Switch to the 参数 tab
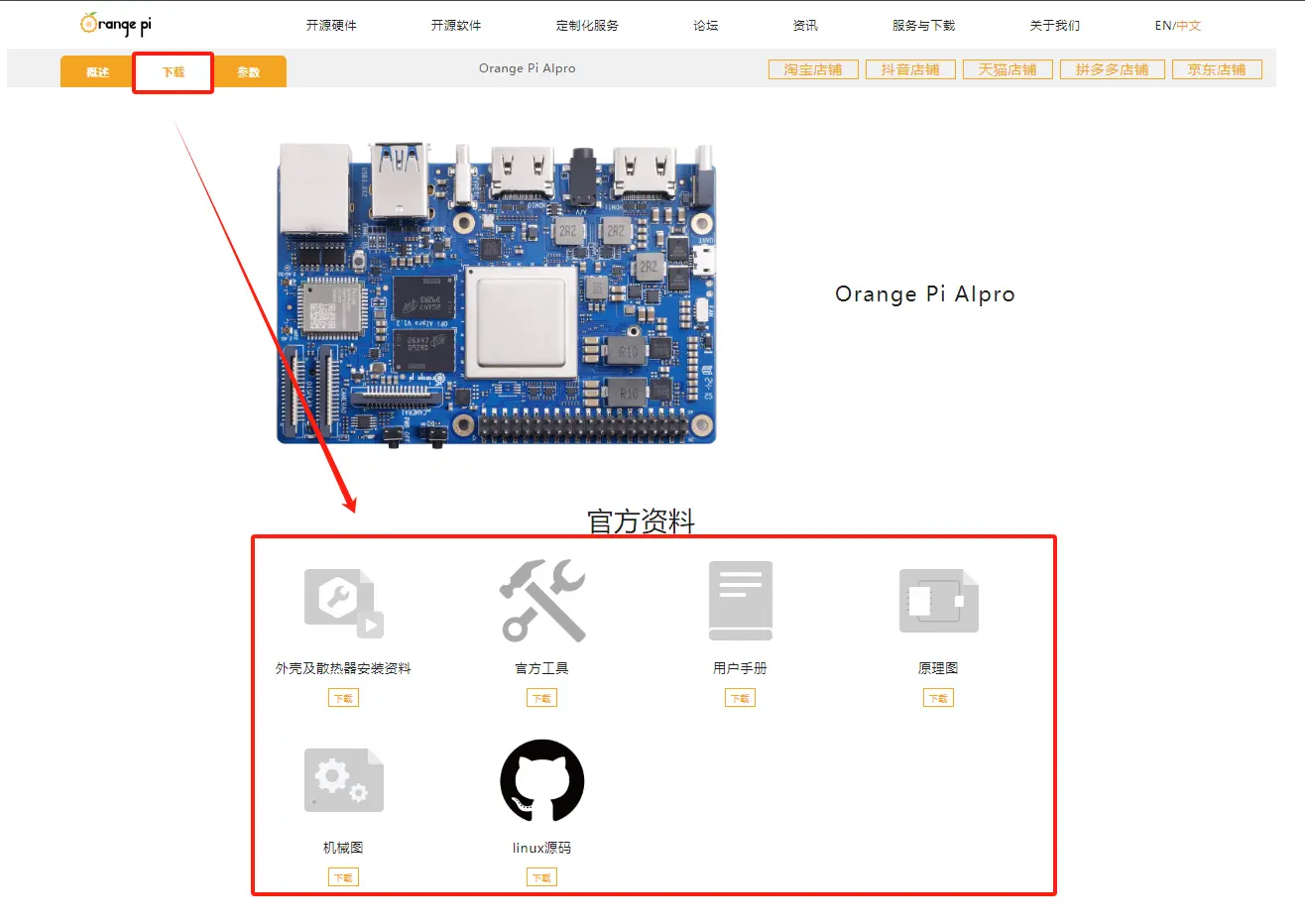This screenshot has width=1305, height=924. [x=249, y=71]
